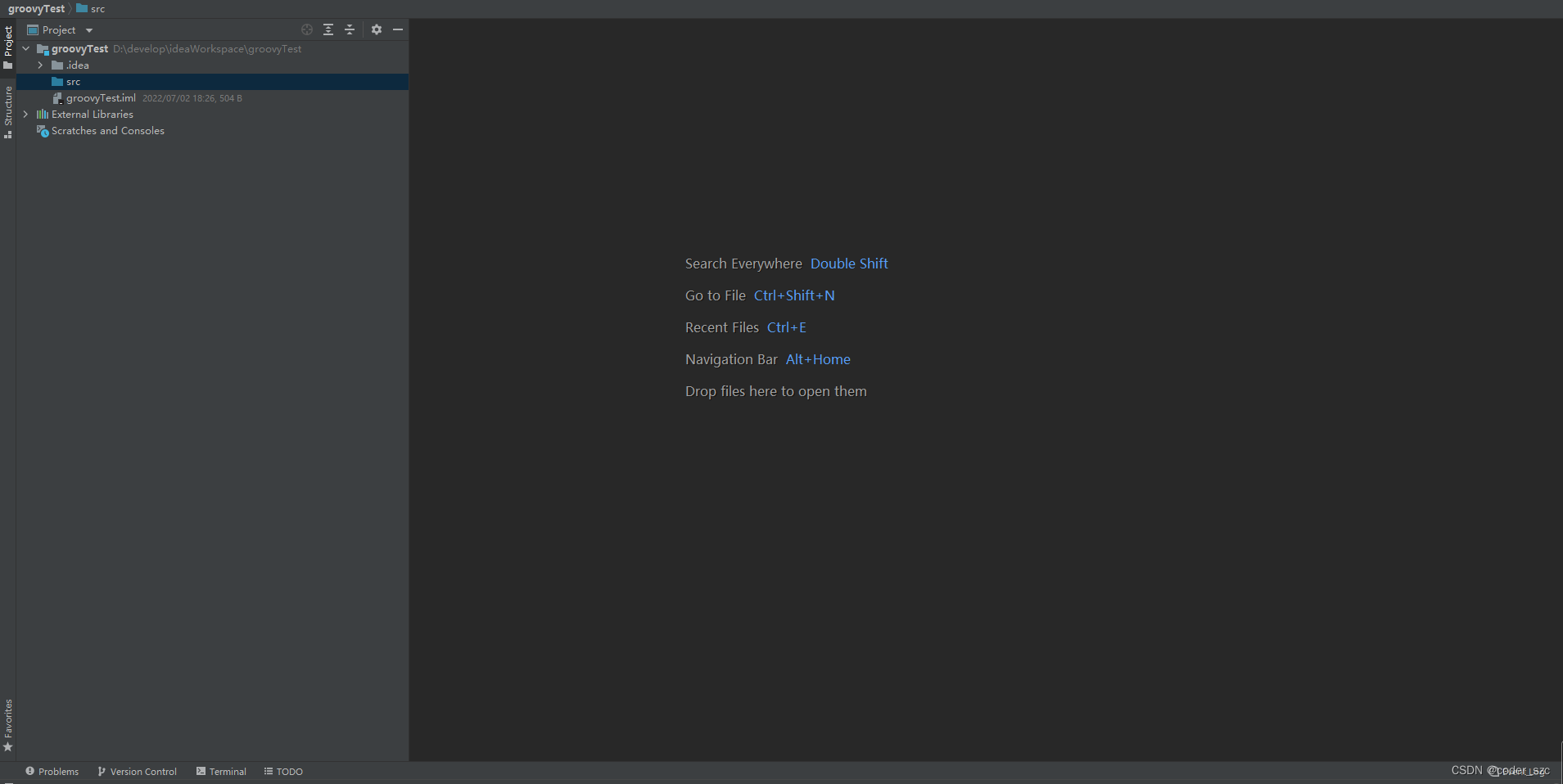Click the 'Go to File' text
This screenshot has width=1563, height=784.
click(716, 295)
